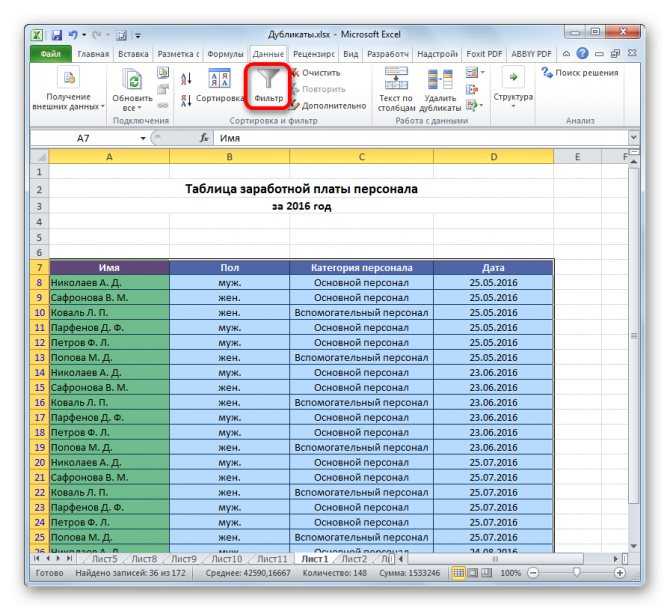Click the Пол header cell
This screenshot has height=611, width=670.
pyautogui.click(x=229, y=267)
